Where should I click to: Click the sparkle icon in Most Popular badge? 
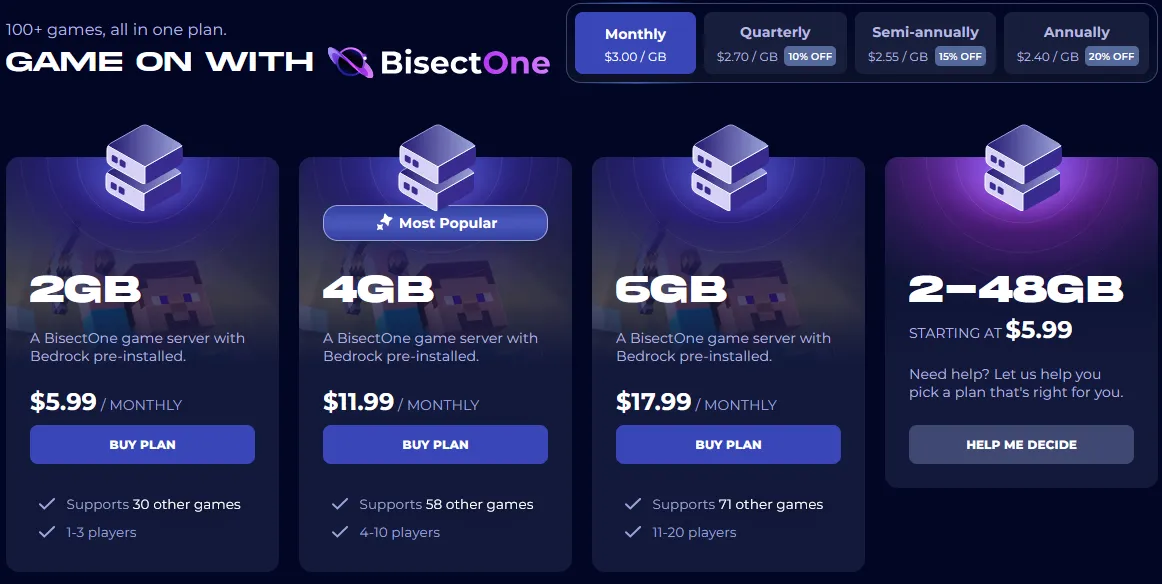[384, 223]
